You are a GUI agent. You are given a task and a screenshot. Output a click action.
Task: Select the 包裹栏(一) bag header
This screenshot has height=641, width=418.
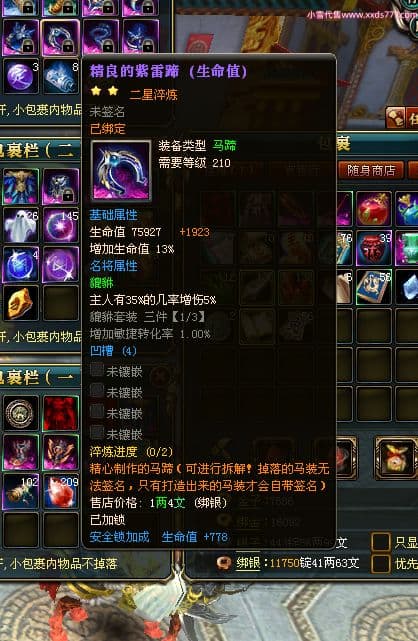[x=37, y=377]
